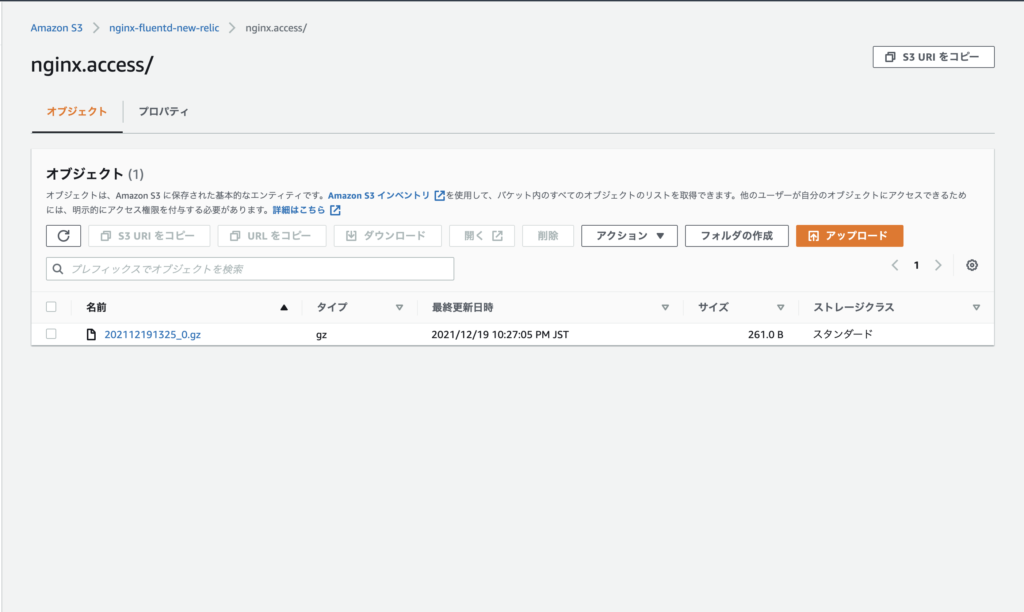Check the checkbox for 202112191325_0.gz row
Screen dimensions: 1024x612
coord(52,334)
